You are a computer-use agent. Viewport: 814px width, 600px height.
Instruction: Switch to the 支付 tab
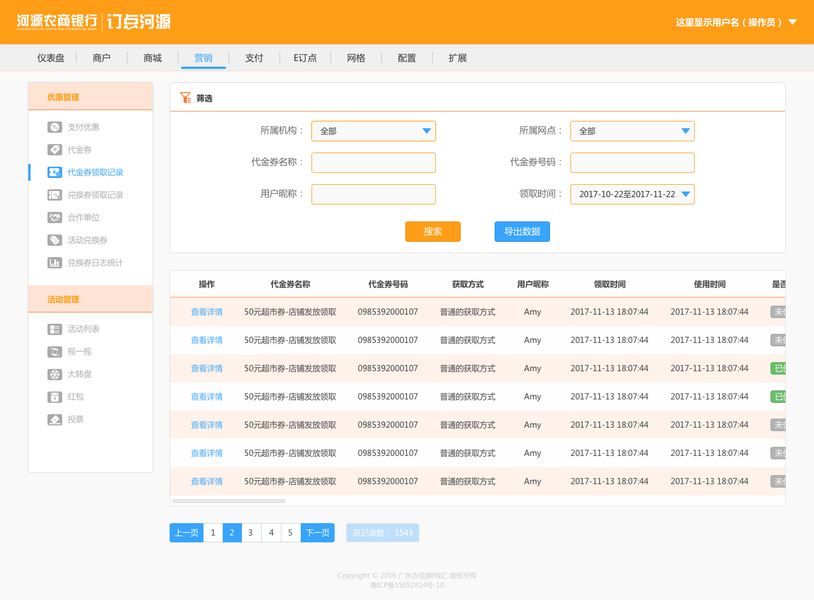coord(254,58)
